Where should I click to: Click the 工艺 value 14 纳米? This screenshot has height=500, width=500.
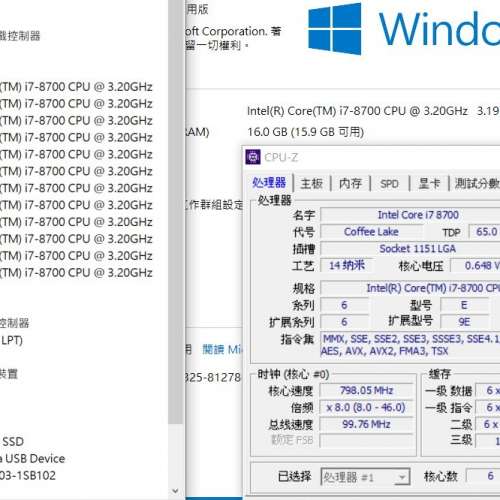point(347,265)
